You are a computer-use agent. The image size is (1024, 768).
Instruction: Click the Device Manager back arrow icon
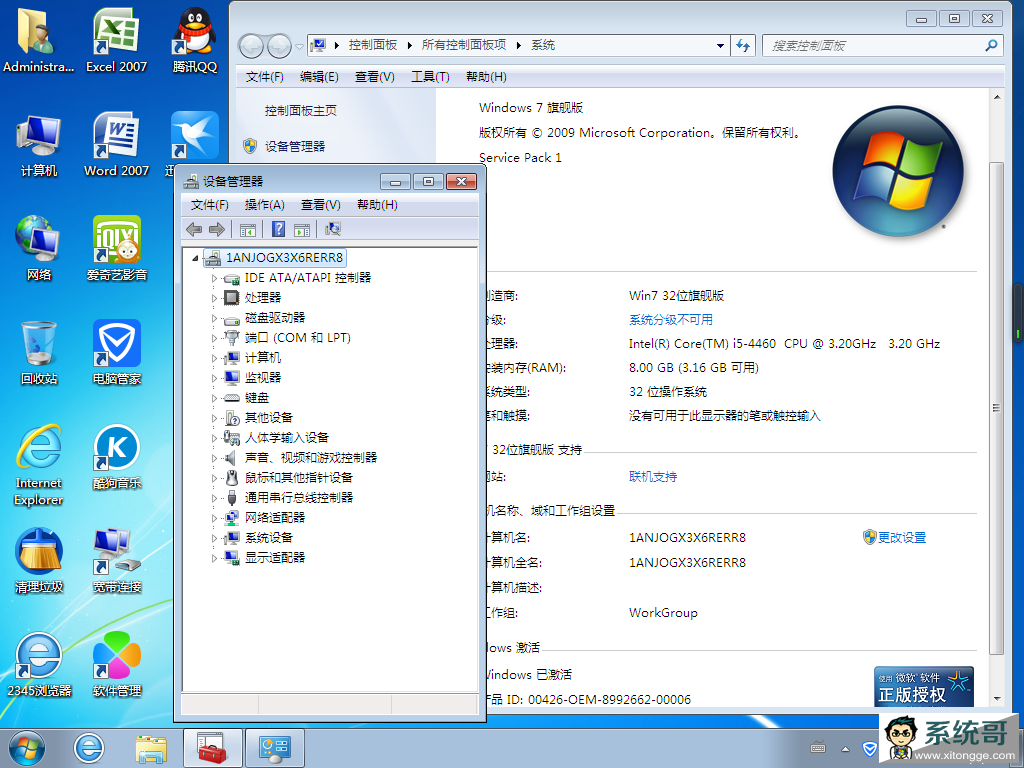click(x=194, y=229)
